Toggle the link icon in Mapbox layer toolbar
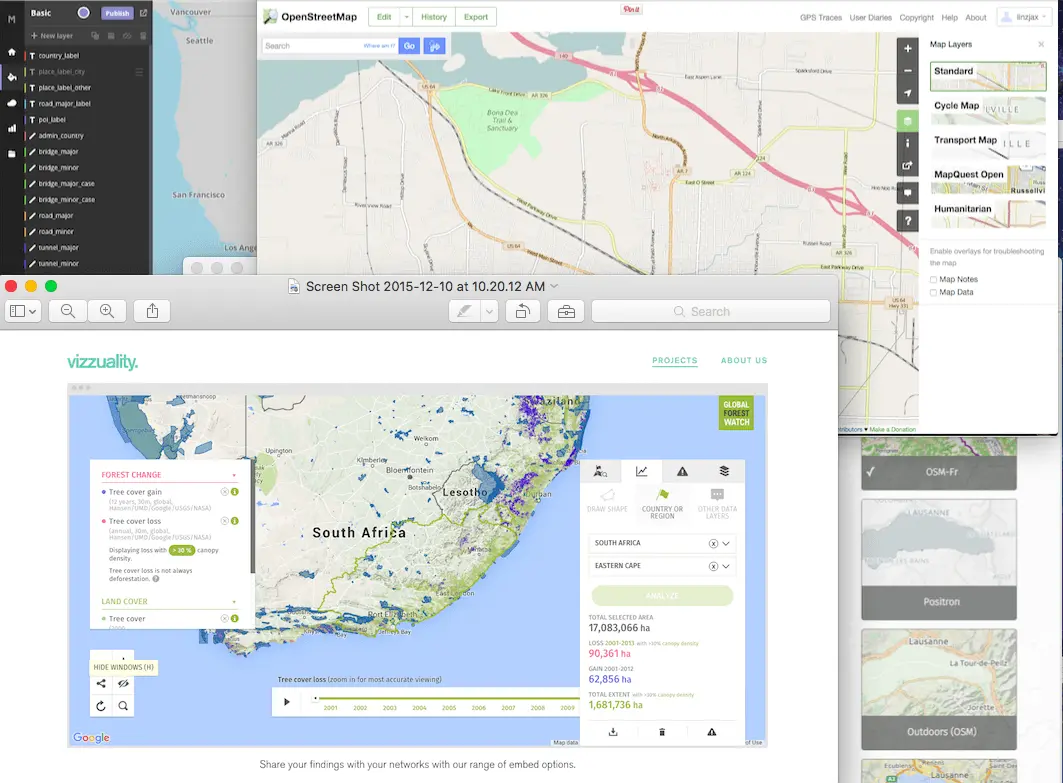This screenshot has height=783, width=1063. pyautogui.click(x=127, y=35)
